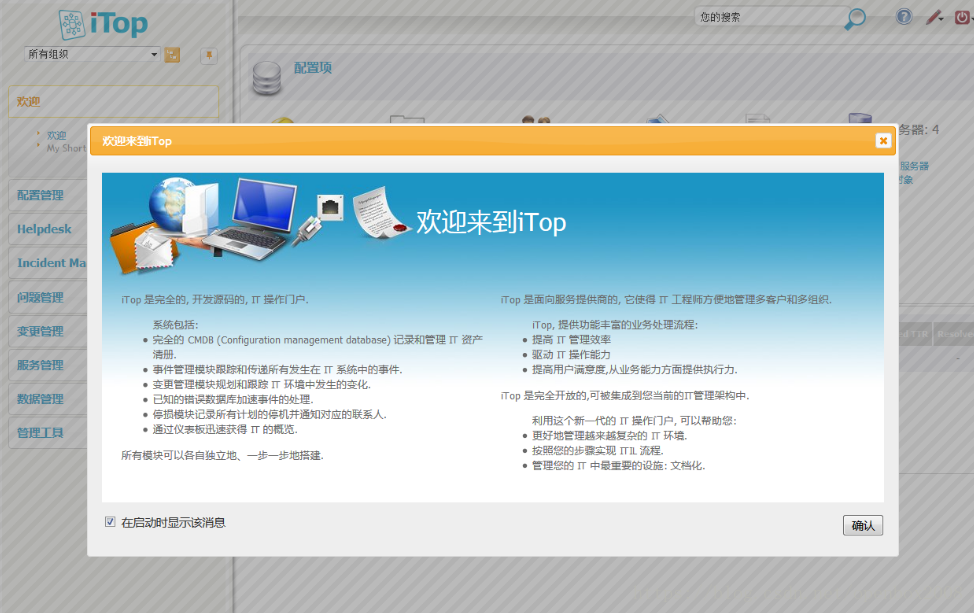This screenshot has width=974, height=613.
Task: Expand the 数据管理 menu
Action: (48, 399)
